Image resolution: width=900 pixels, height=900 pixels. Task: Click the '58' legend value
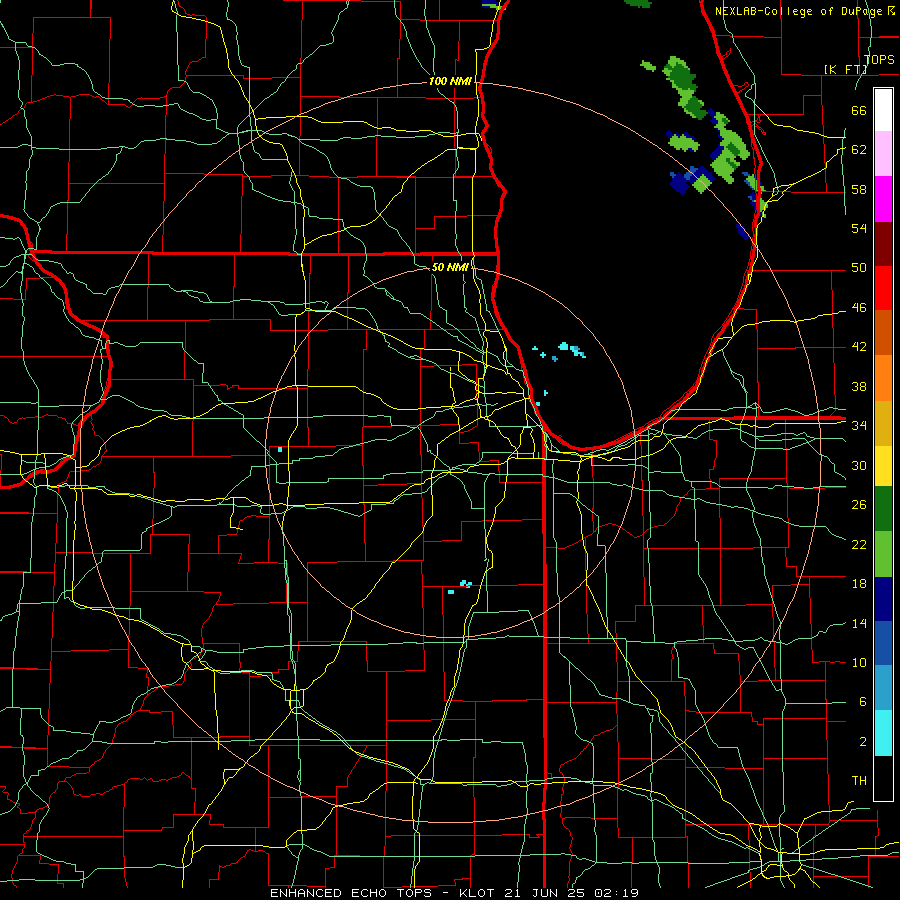[859, 189]
